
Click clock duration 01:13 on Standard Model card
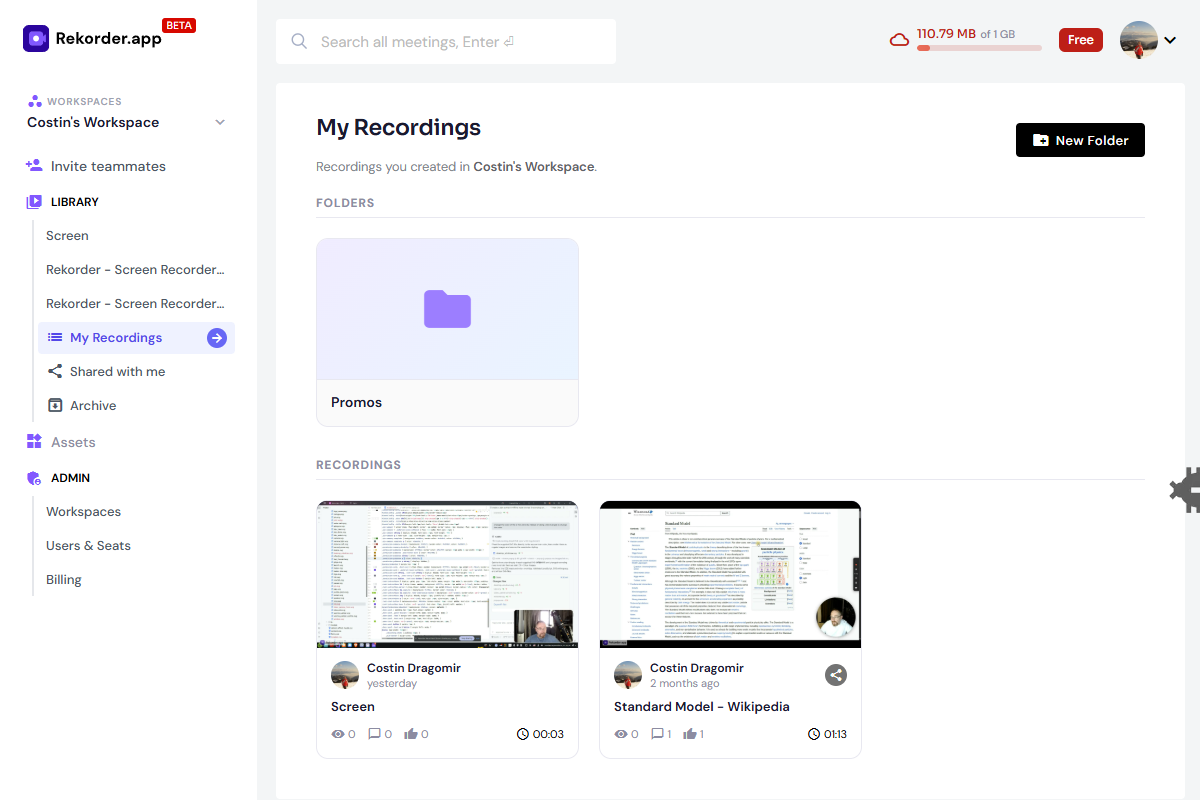(x=827, y=734)
